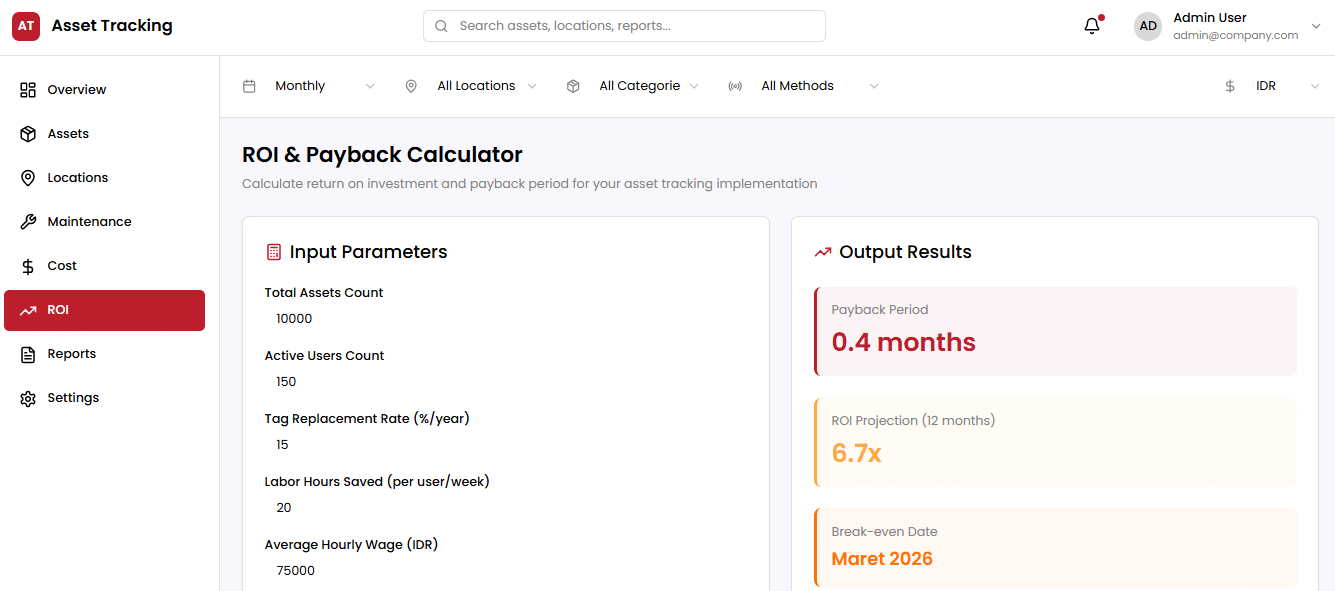Click the Overview grid icon in sidebar

tap(28, 90)
